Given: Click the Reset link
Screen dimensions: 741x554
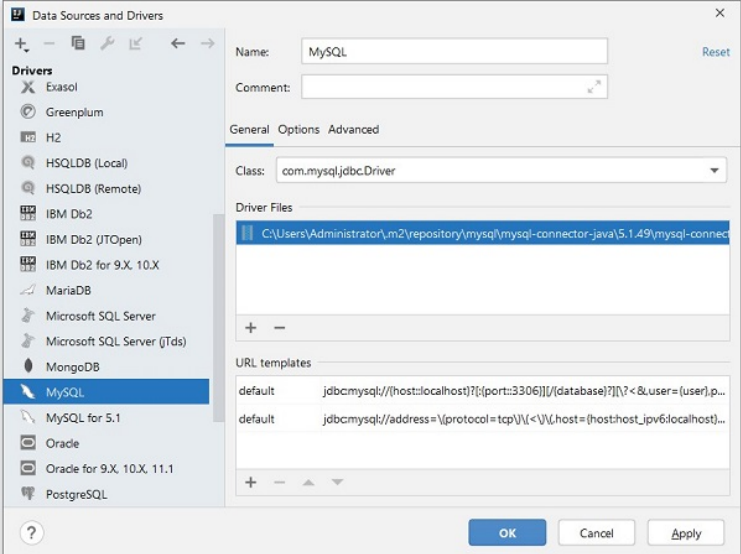Looking at the screenshot, I should coord(715,52).
